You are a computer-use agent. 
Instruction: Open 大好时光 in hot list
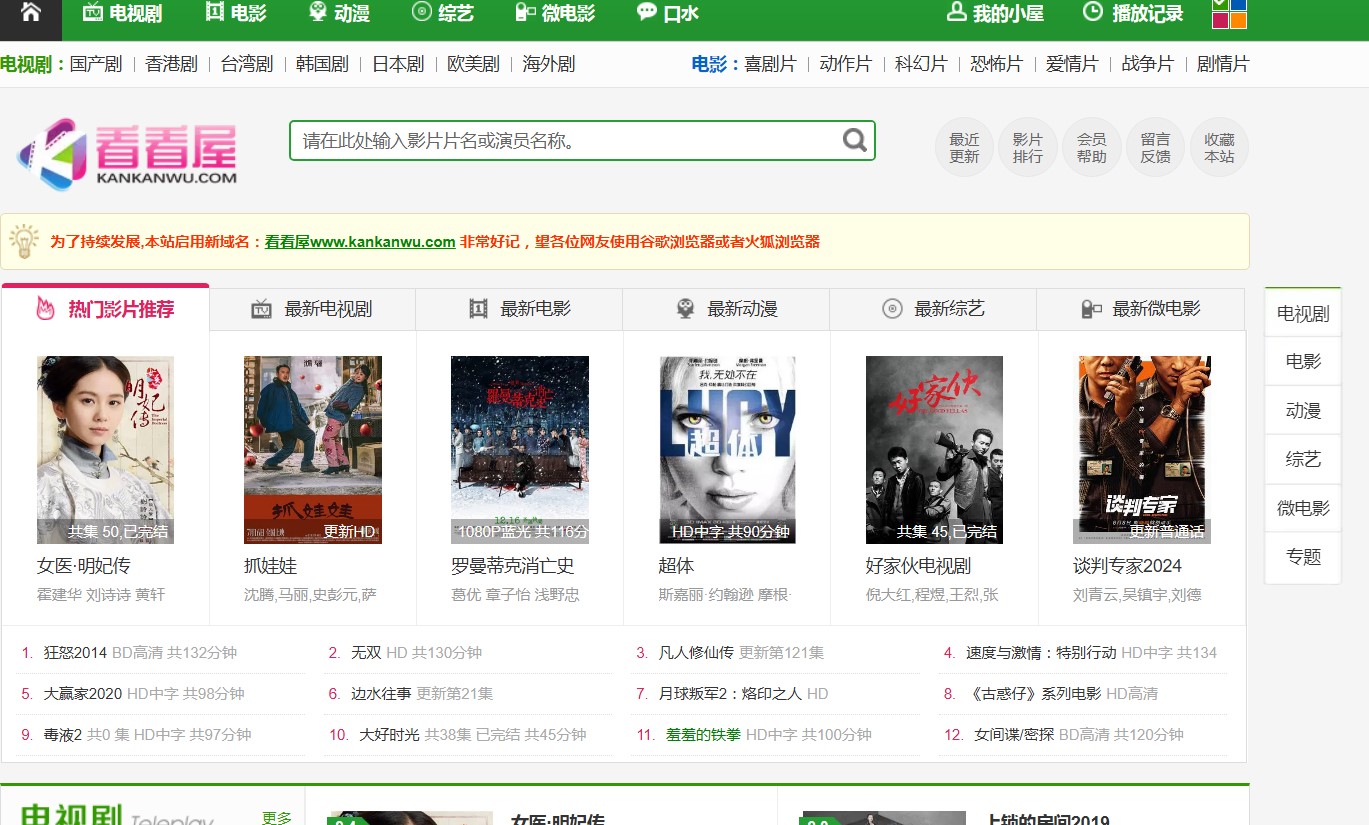(389, 735)
